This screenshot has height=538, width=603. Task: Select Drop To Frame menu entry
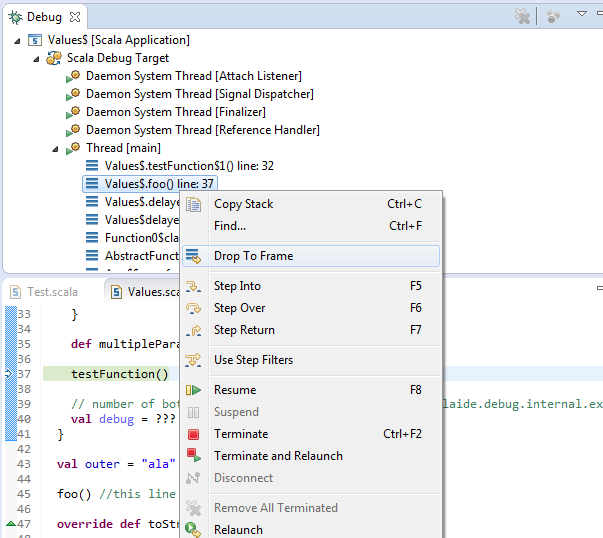pyautogui.click(x=253, y=256)
